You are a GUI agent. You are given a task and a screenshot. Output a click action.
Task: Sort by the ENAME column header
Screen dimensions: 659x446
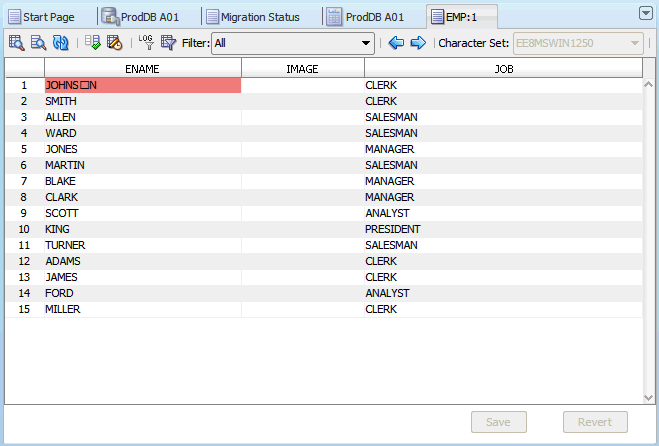(143, 68)
